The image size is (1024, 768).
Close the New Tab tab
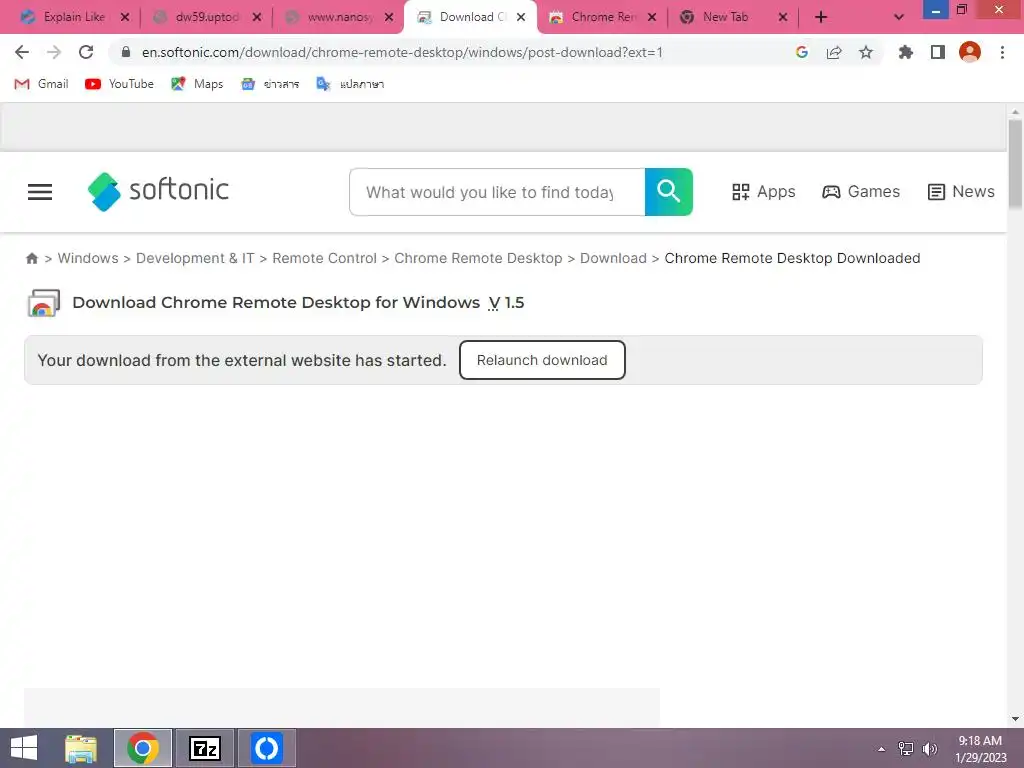783,17
